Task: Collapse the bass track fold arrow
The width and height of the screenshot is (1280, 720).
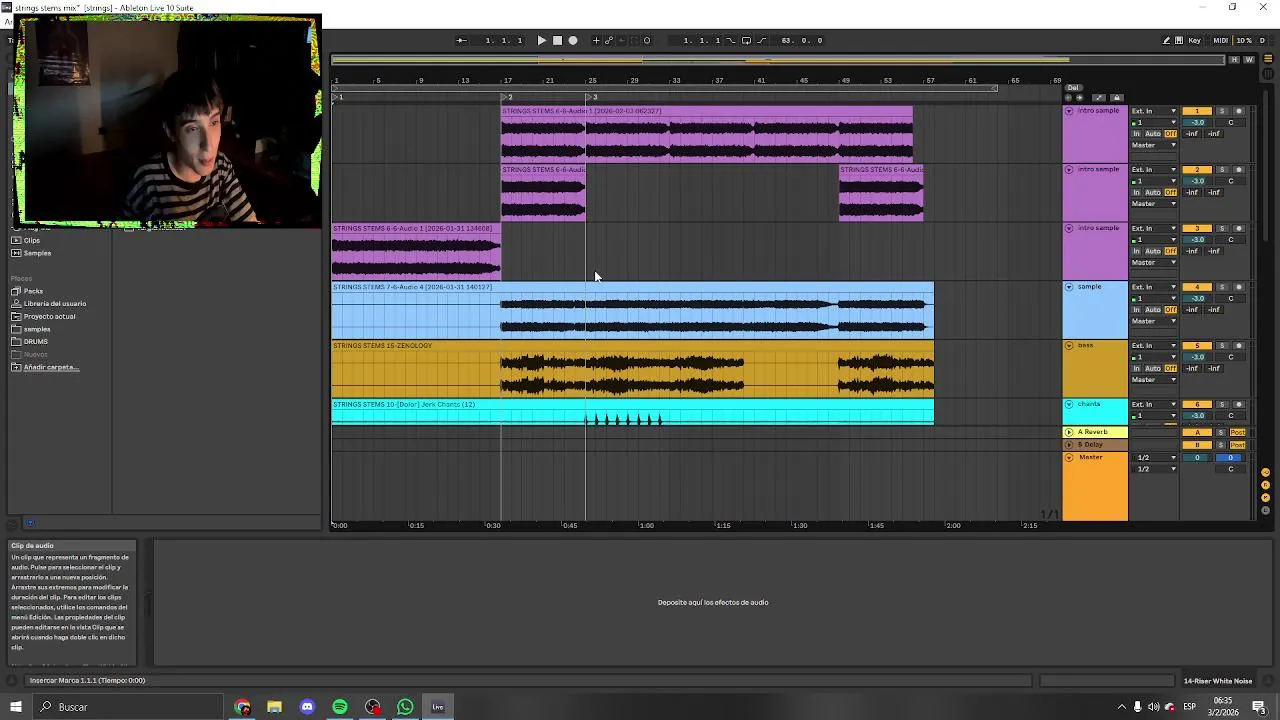Action: [1069, 346]
